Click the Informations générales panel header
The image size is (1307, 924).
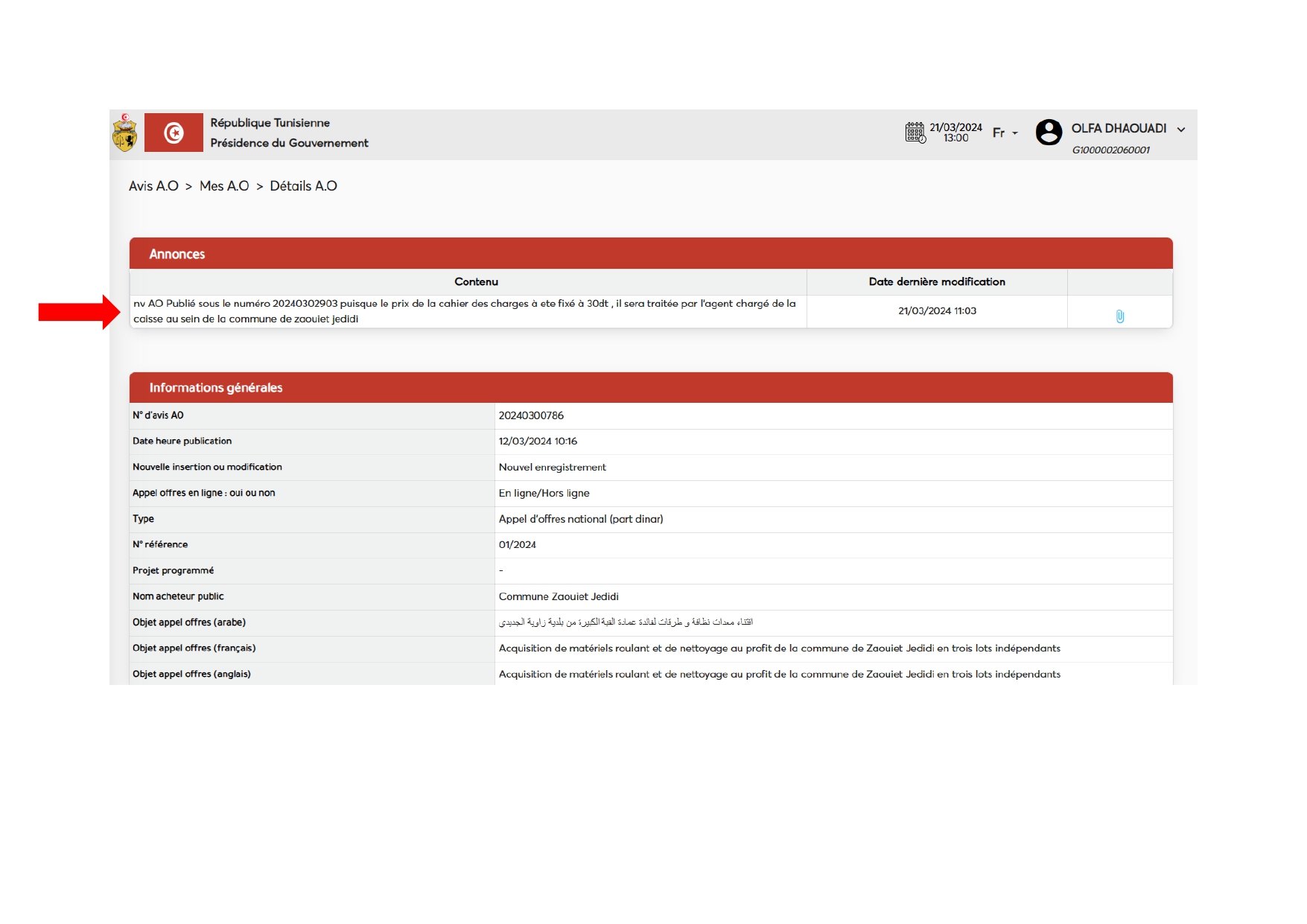(651, 387)
